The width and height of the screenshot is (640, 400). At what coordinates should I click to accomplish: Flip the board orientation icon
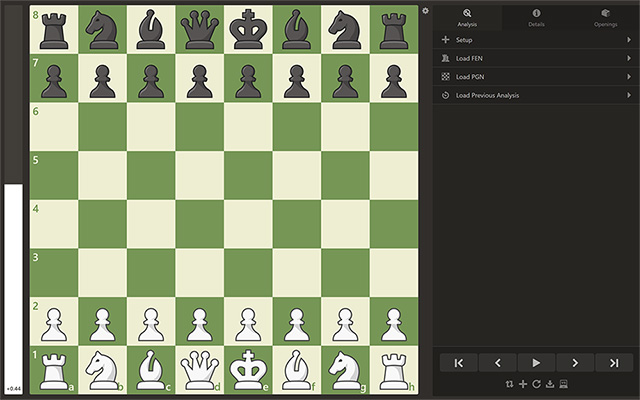pos(509,384)
